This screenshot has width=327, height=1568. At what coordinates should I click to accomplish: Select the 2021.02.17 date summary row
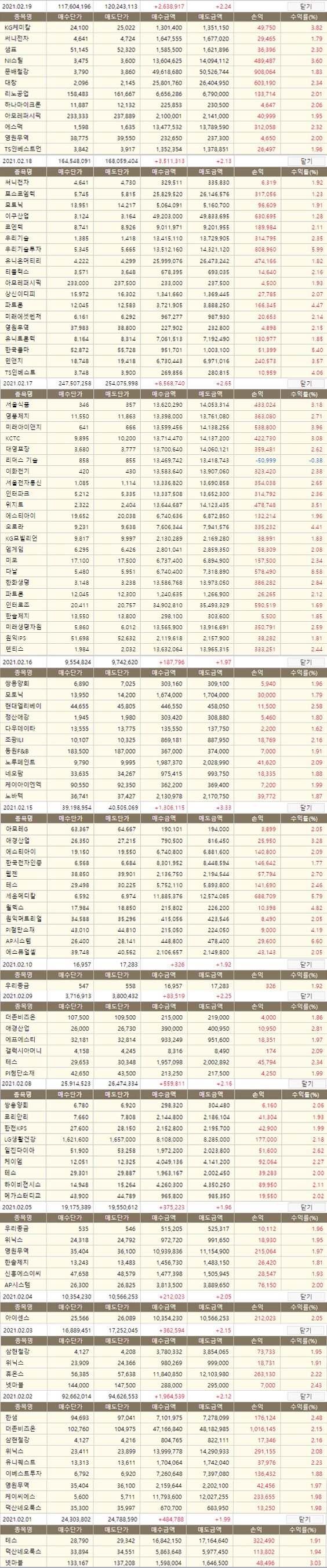click(163, 384)
